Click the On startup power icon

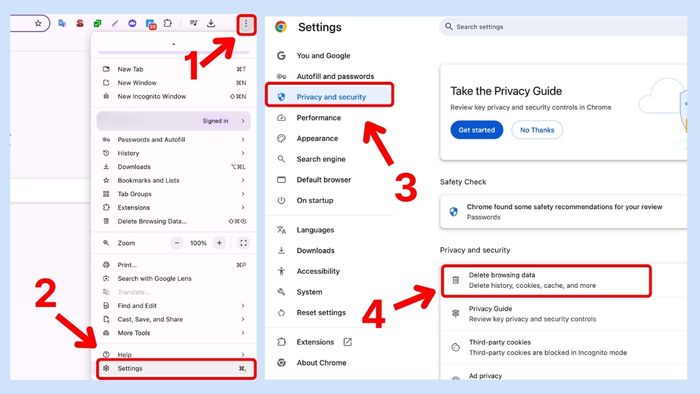click(281, 200)
